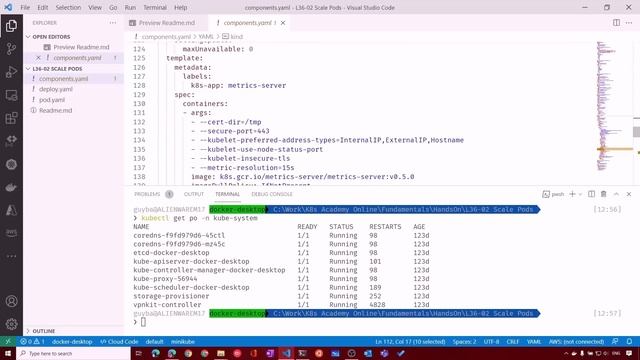
Task: Open the new terminal launch profile dropdown
Action: [x=580, y=194]
